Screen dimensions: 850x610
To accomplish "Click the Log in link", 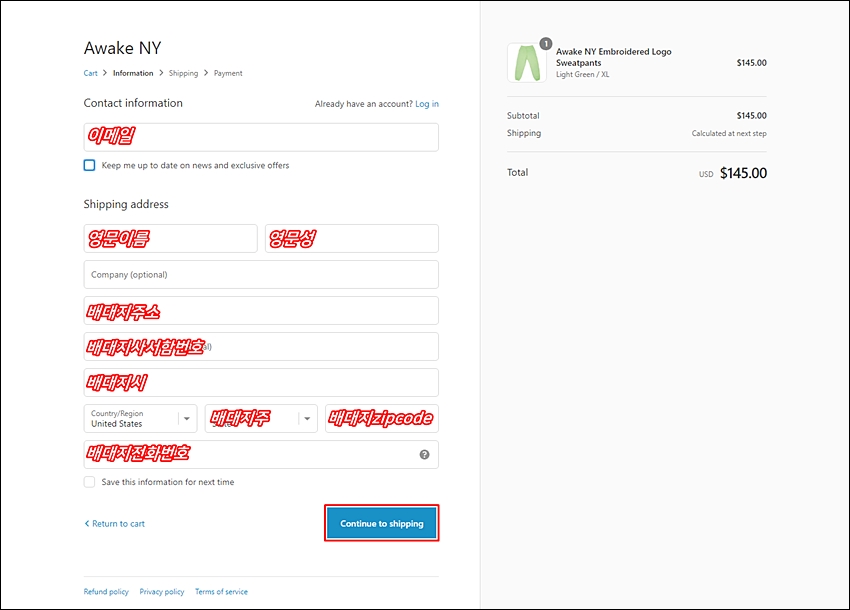I will (x=427, y=104).
